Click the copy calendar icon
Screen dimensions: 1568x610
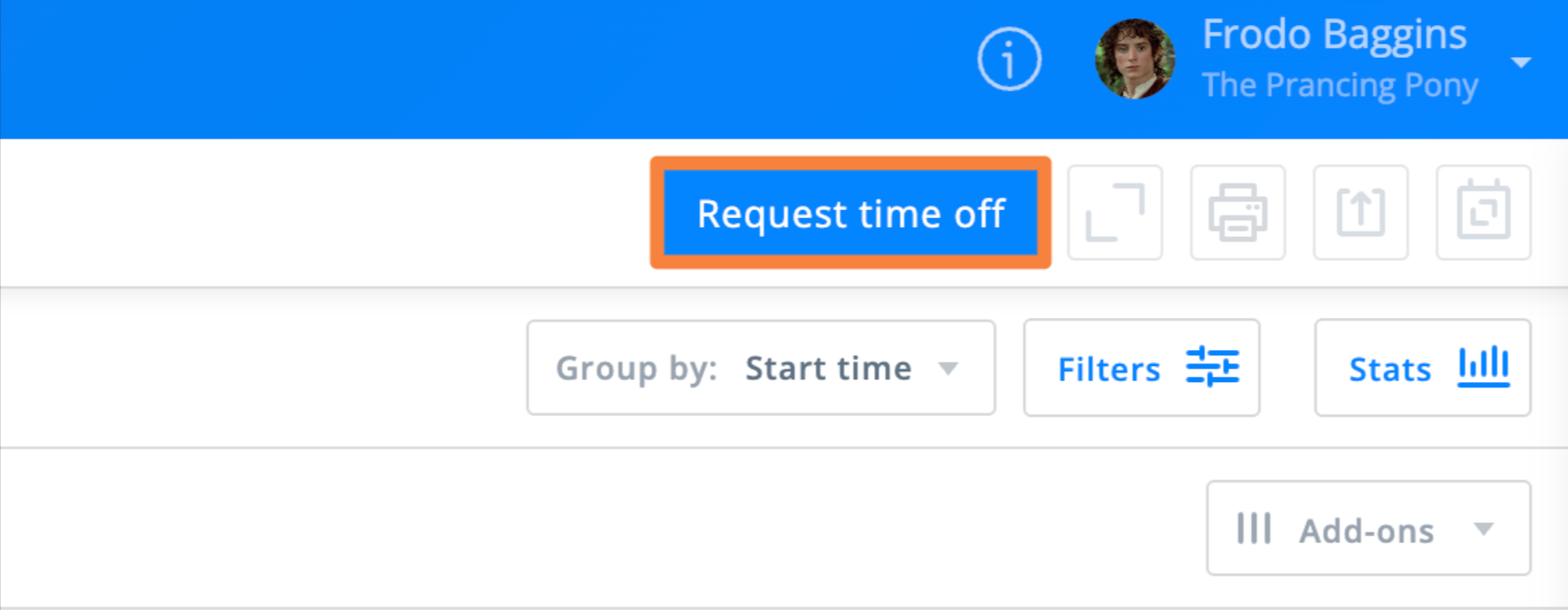coord(1483,213)
